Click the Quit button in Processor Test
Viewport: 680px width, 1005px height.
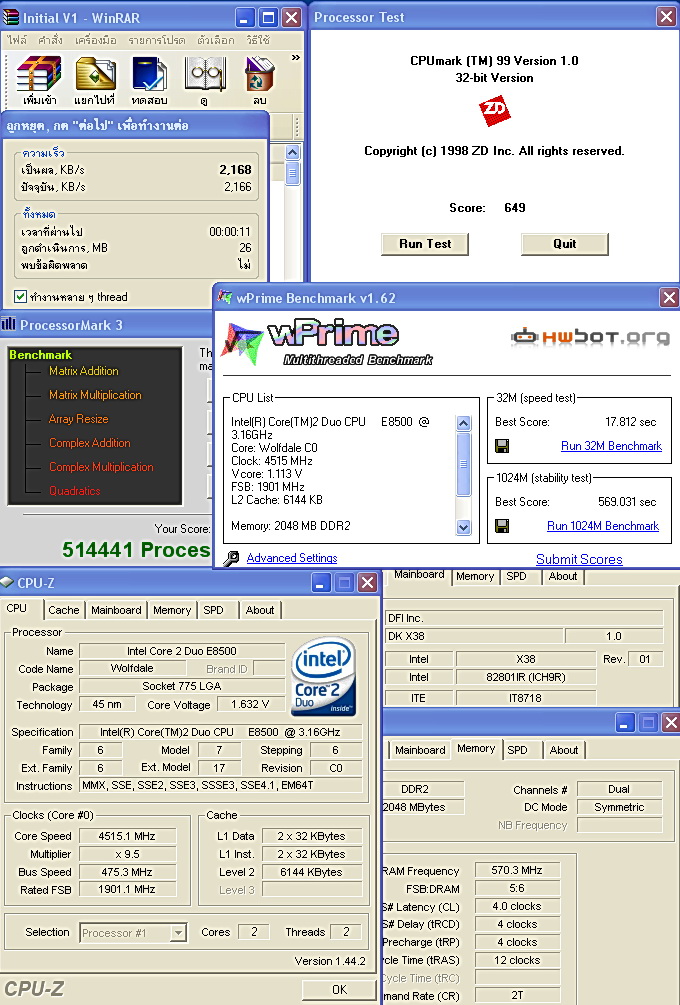coord(565,244)
